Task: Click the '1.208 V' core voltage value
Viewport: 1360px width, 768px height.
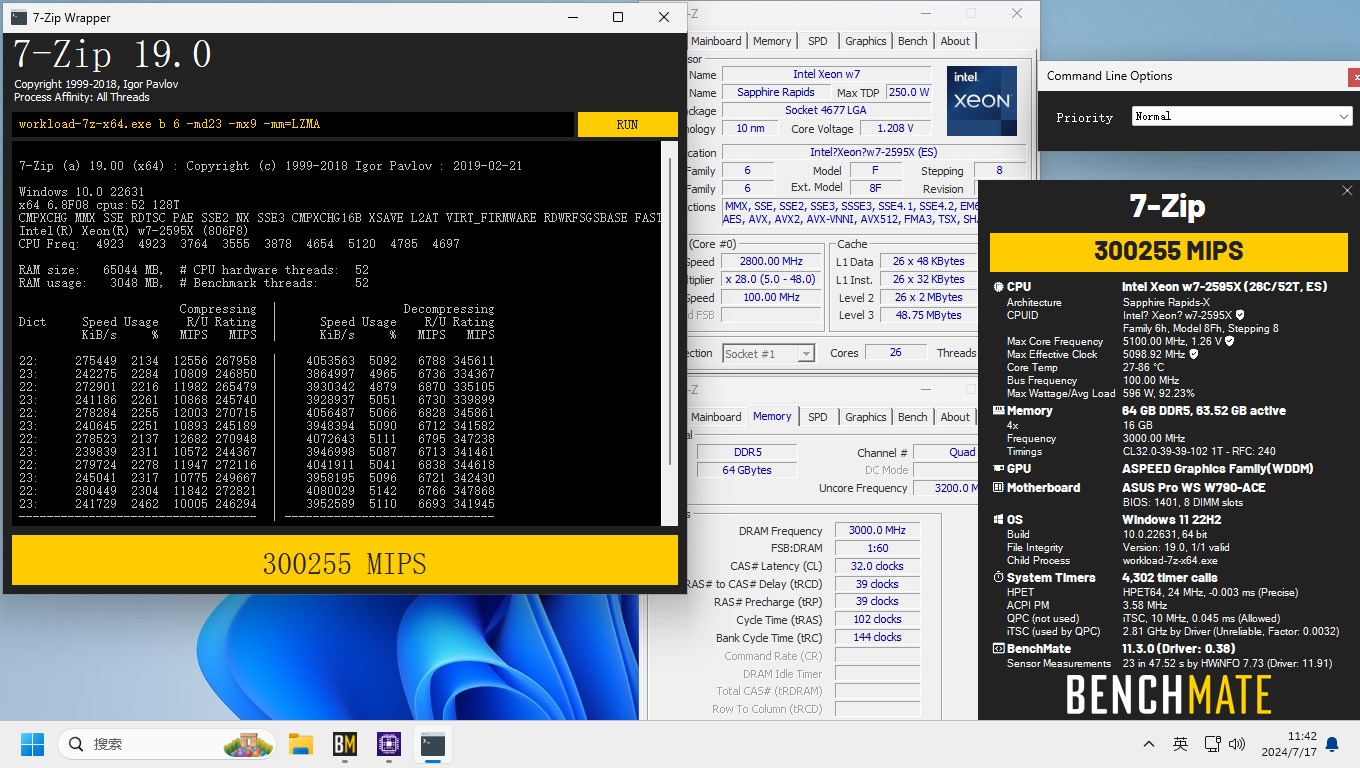Action: tap(894, 128)
